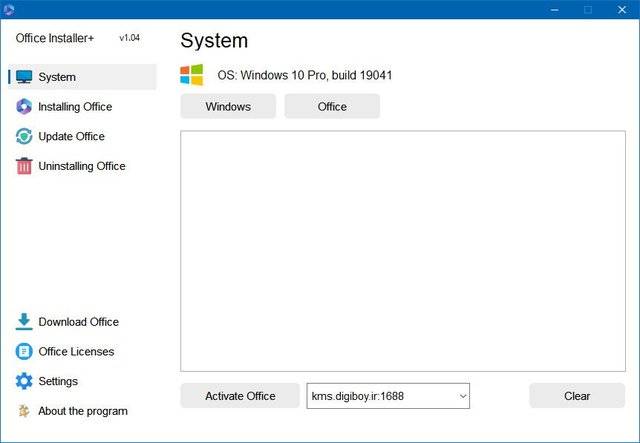Click the System monitor icon in sidebar
The width and height of the screenshot is (640, 443).
(x=24, y=77)
